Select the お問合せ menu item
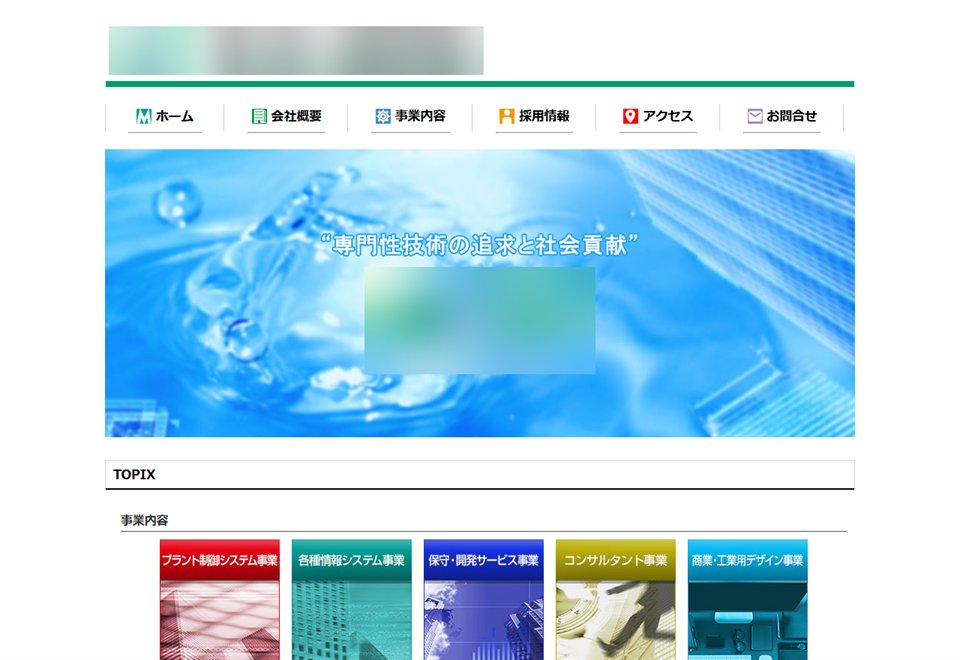The width and height of the screenshot is (960, 660). [782, 116]
